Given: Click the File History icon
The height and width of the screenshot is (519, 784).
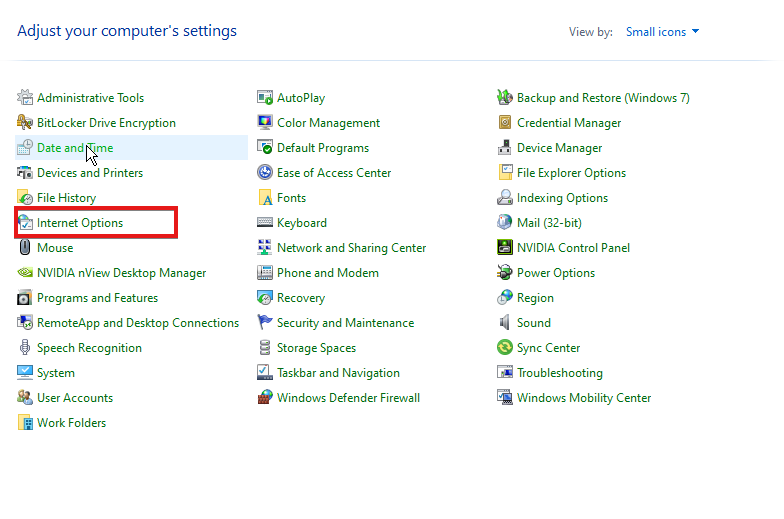Looking at the screenshot, I should [x=24, y=198].
